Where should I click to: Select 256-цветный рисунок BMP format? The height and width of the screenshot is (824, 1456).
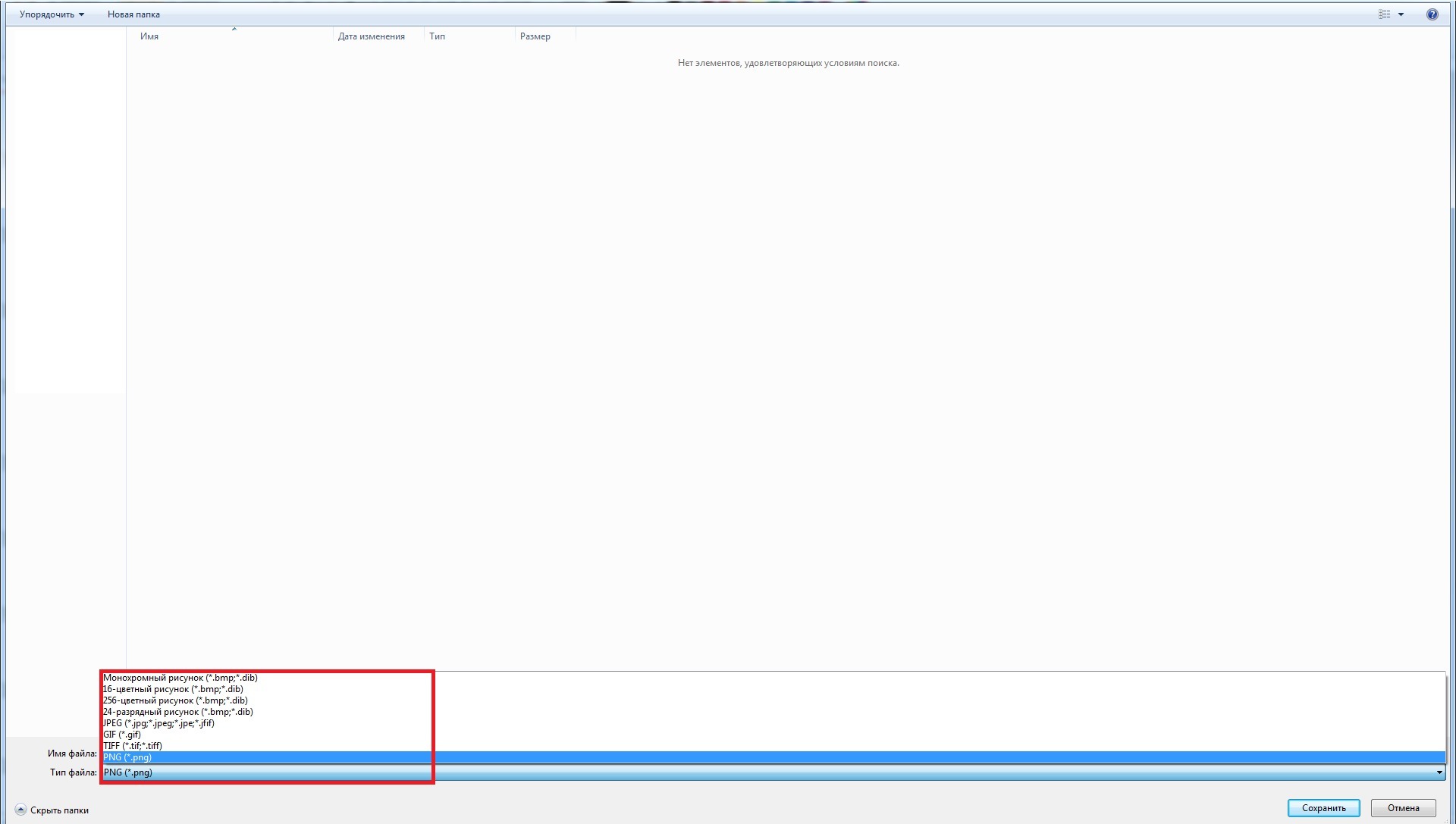[175, 700]
